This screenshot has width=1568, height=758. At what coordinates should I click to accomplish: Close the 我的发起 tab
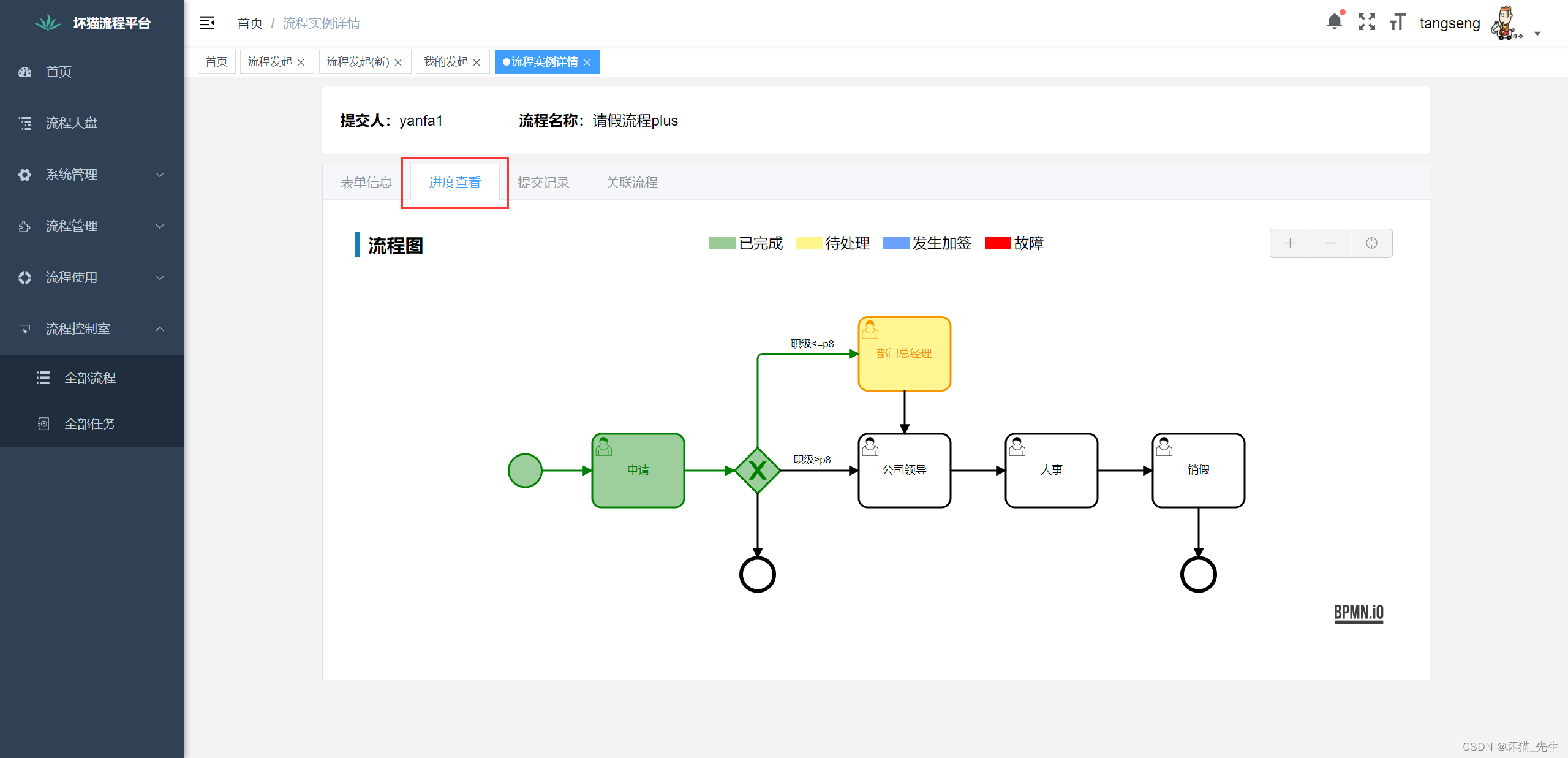tap(477, 62)
